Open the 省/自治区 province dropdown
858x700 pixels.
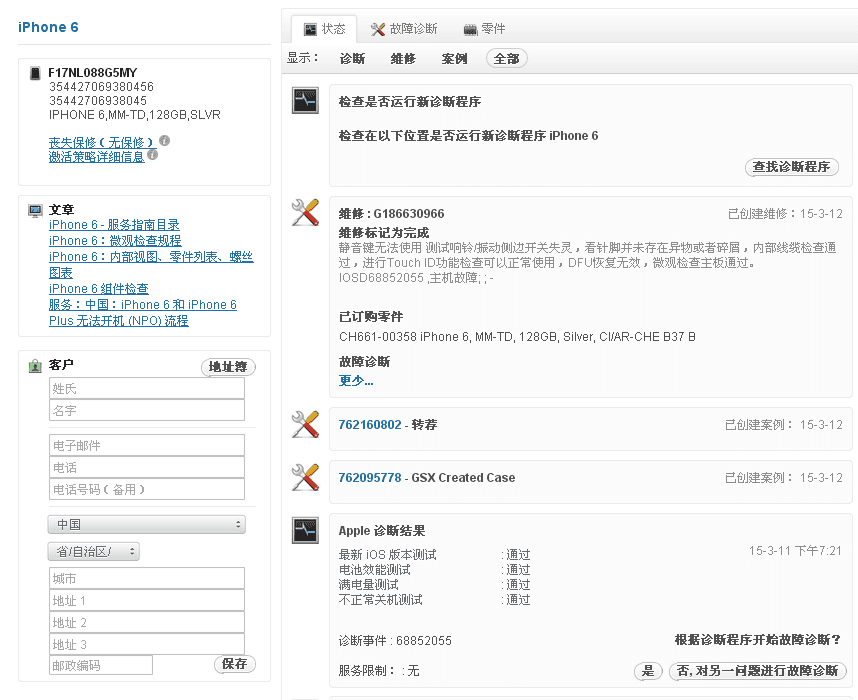(94, 551)
